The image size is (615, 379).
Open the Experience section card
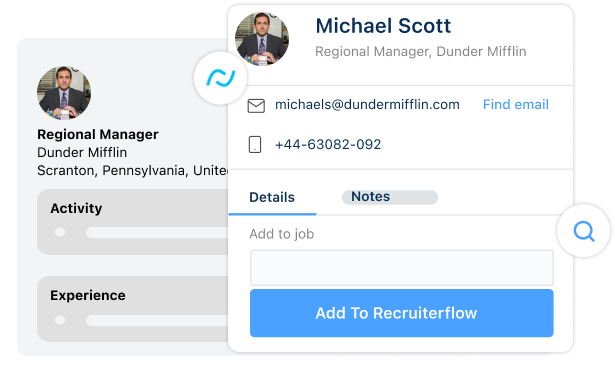tap(133, 309)
